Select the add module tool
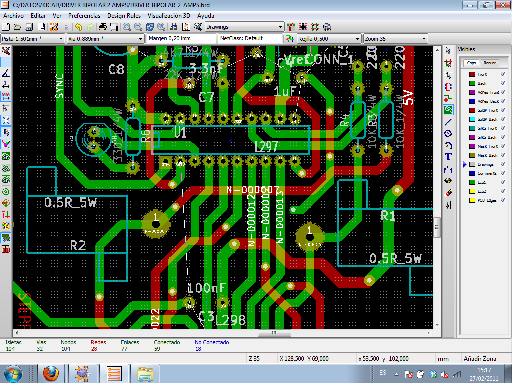This screenshot has height=383, width=513. [448, 86]
